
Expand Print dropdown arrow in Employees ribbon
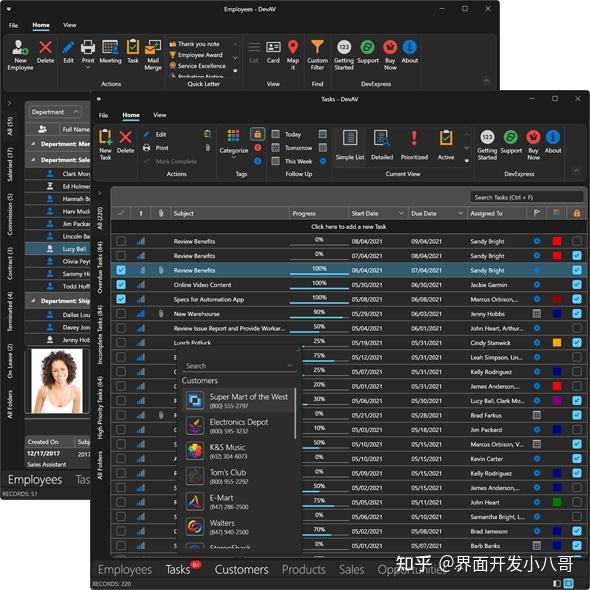[x=88, y=68]
